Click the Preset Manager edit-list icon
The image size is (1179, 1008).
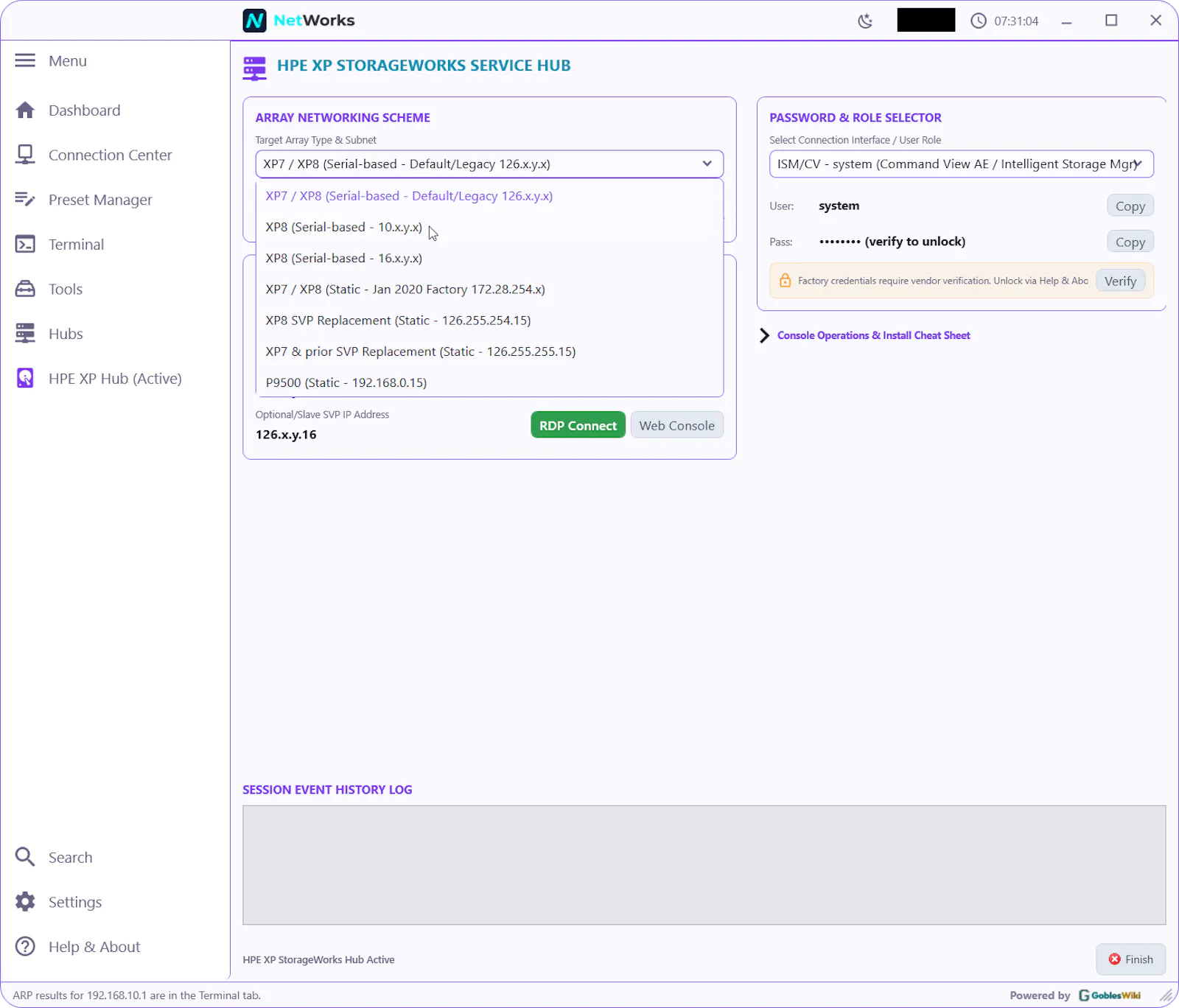pos(25,200)
